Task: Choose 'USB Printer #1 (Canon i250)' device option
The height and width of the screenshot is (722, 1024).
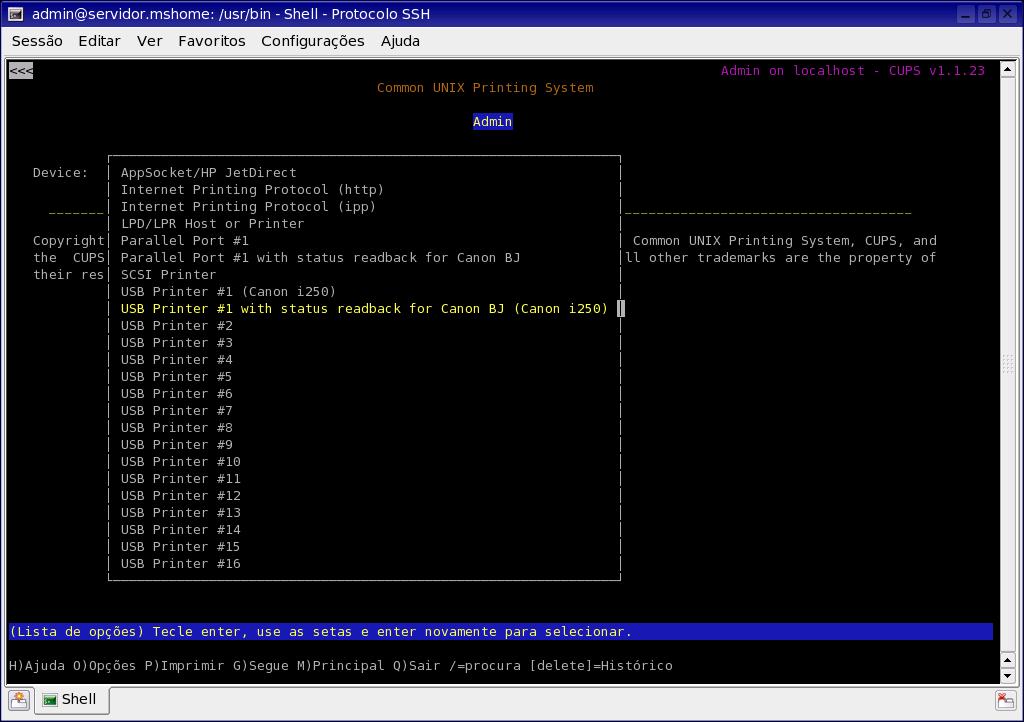Action: [228, 292]
